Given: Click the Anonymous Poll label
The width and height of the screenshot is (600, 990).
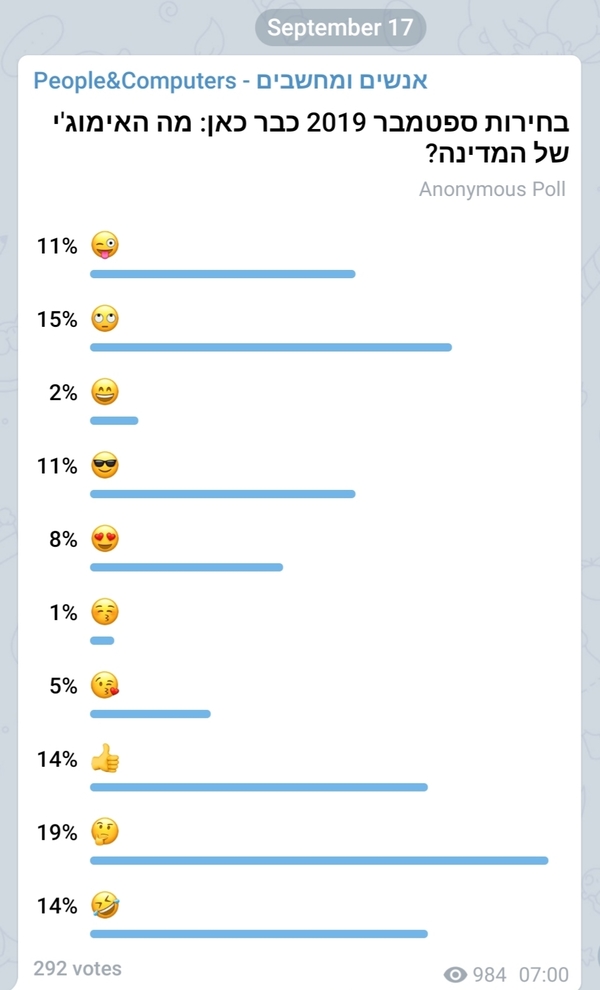Looking at the screenshot, I should (492, 189).
